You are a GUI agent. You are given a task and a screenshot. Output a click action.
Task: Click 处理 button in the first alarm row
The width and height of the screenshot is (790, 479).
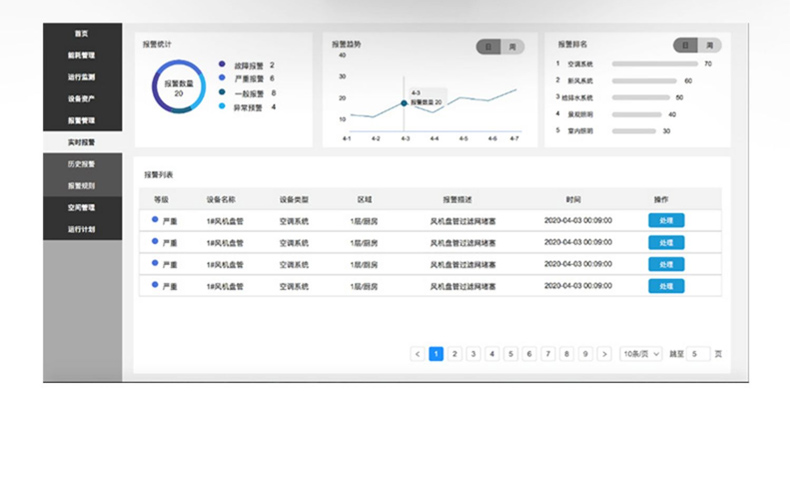pyautogui.click(x=666, y=220)
